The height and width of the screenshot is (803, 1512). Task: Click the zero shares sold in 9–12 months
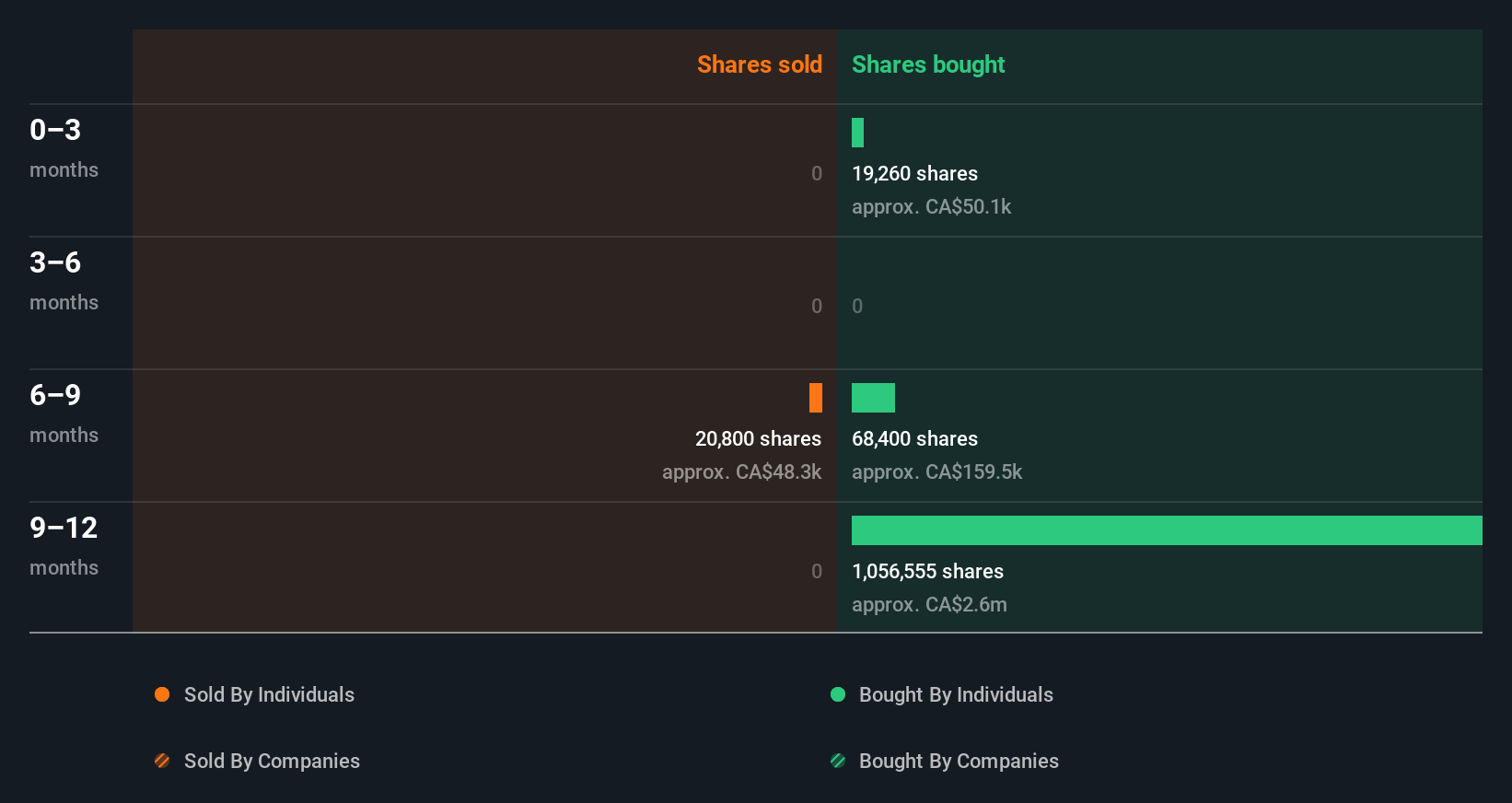click(x=817, y=572)
